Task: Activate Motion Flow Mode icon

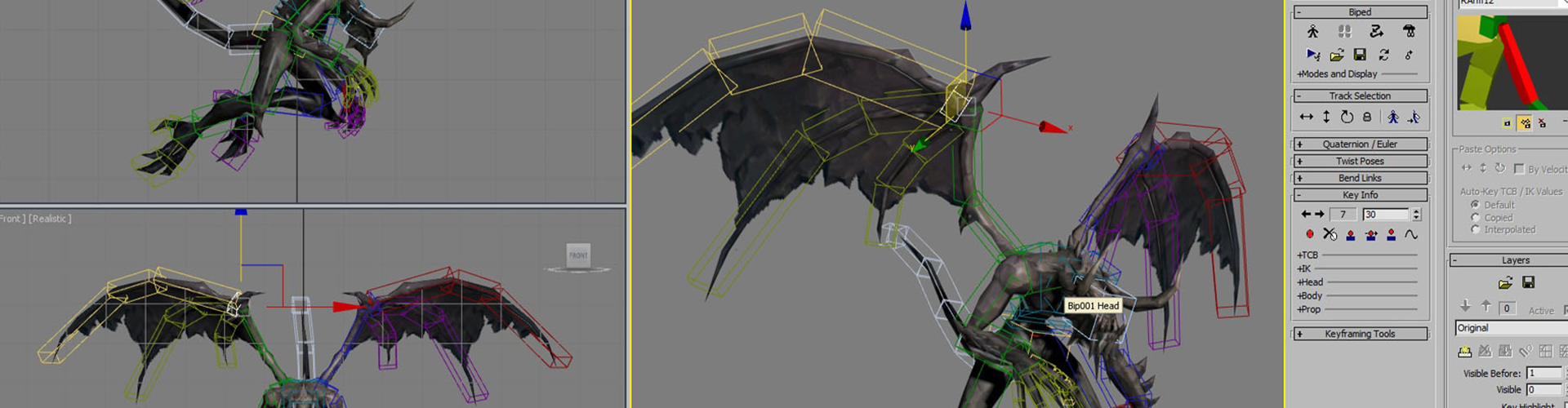Action: point(1376,32)
